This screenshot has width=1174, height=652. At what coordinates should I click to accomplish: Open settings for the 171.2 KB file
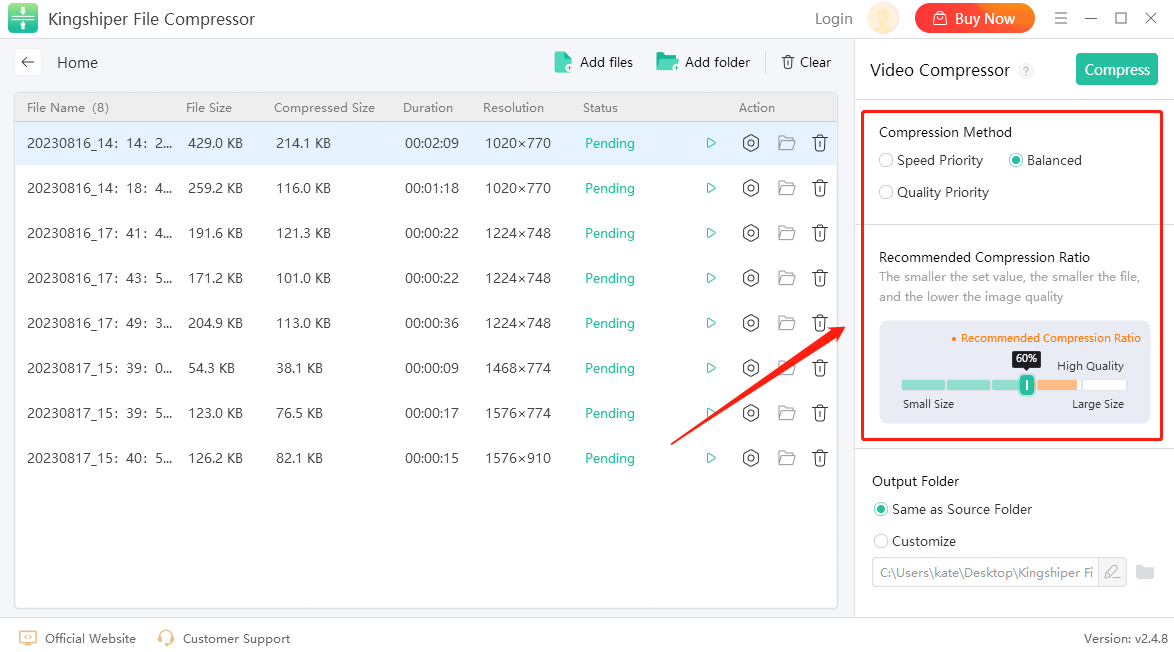coord(750,278)
